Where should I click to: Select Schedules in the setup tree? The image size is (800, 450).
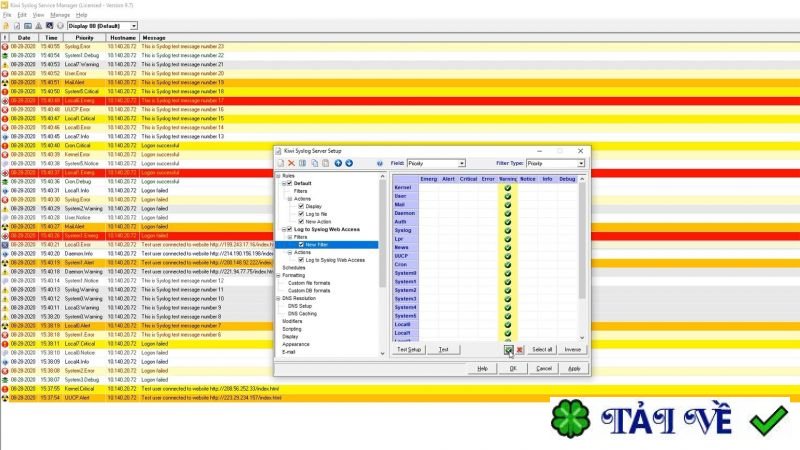pos(293,267)
